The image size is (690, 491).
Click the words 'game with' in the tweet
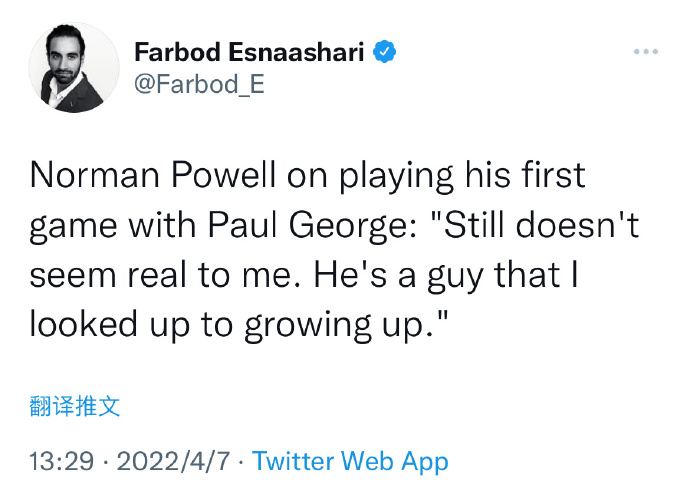pyautogui.click(x=113, y=227)
